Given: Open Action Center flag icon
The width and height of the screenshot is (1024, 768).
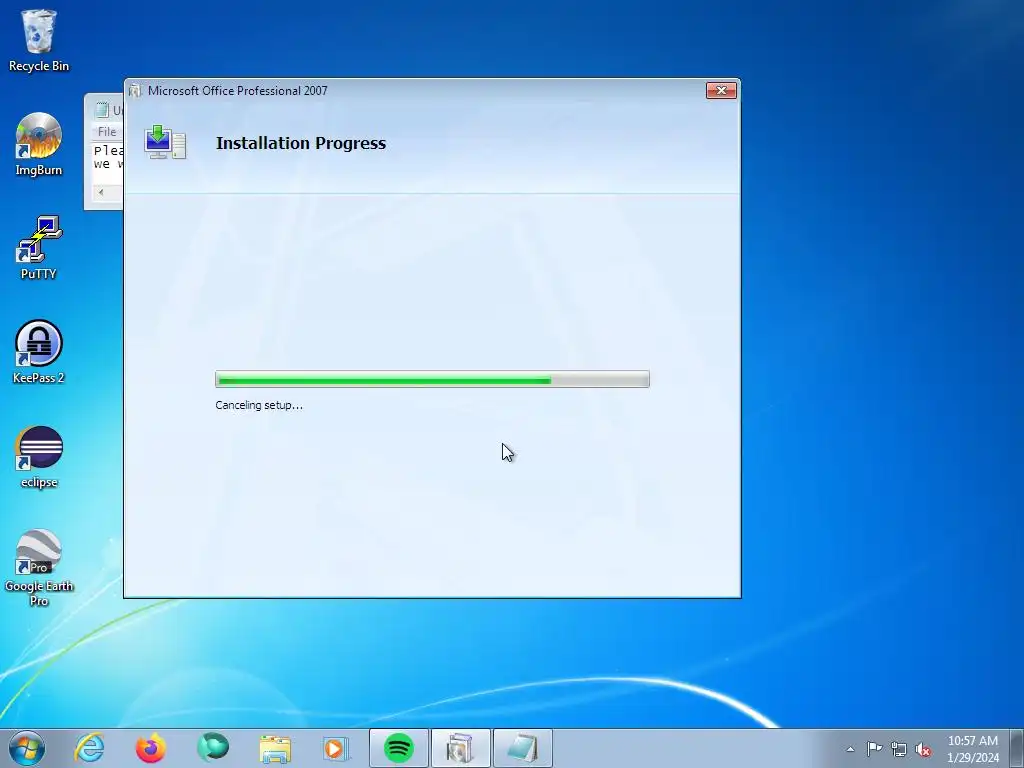Looking at the screenshot, I should click(x=874, y=749).
